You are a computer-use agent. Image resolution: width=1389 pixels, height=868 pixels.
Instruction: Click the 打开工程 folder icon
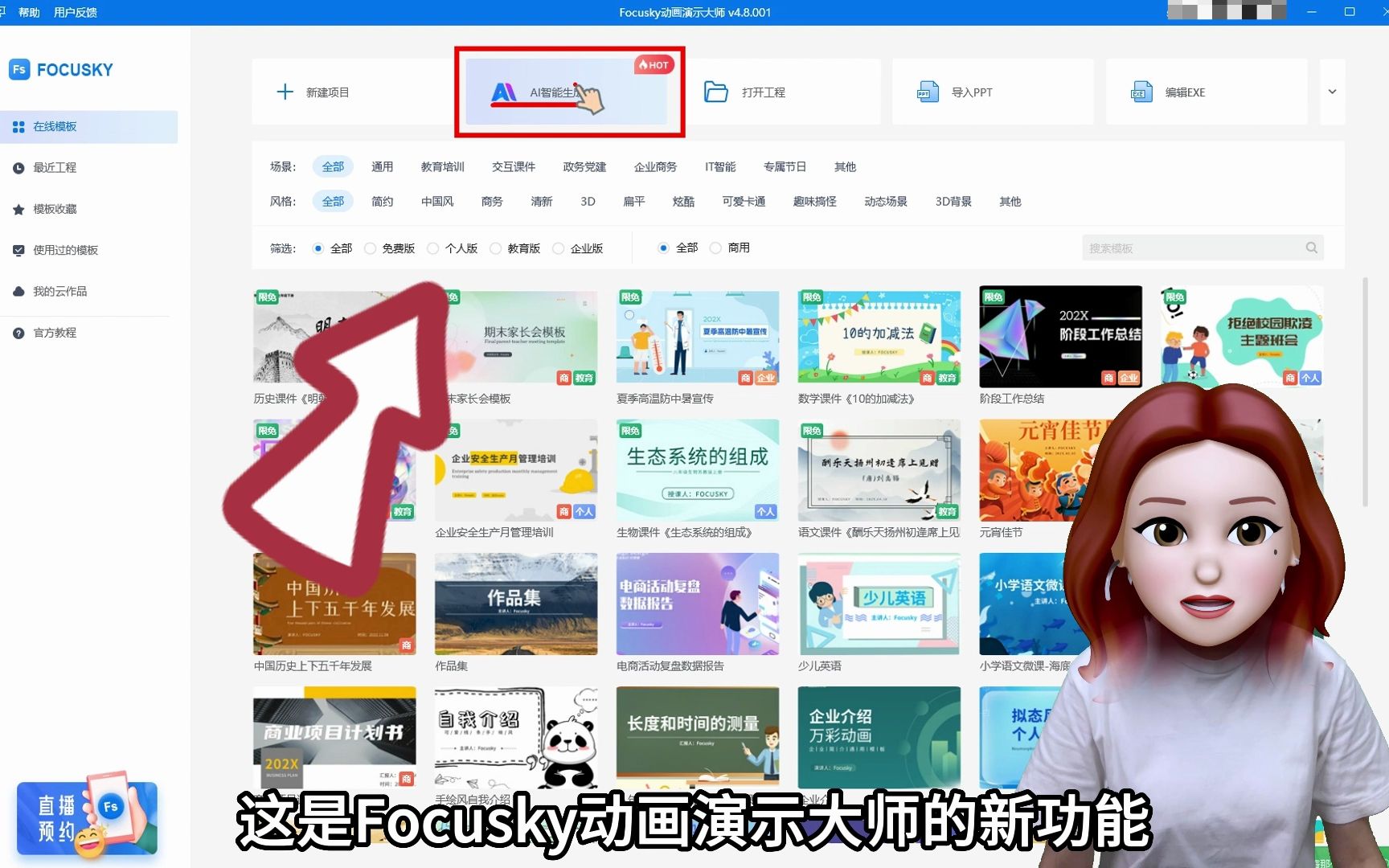[715, 92]
